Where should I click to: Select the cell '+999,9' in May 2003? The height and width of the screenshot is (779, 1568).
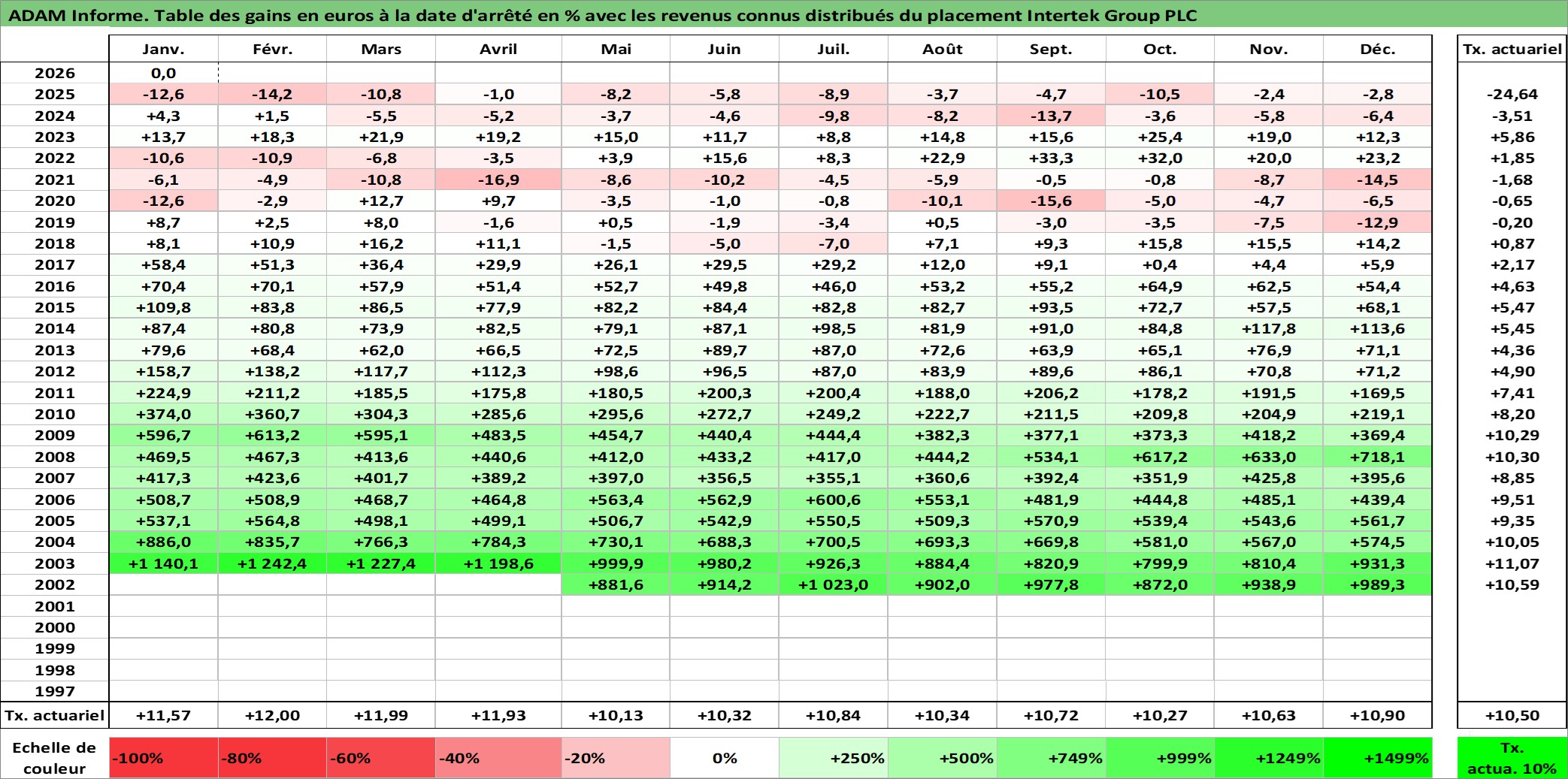tap(616, 563)
